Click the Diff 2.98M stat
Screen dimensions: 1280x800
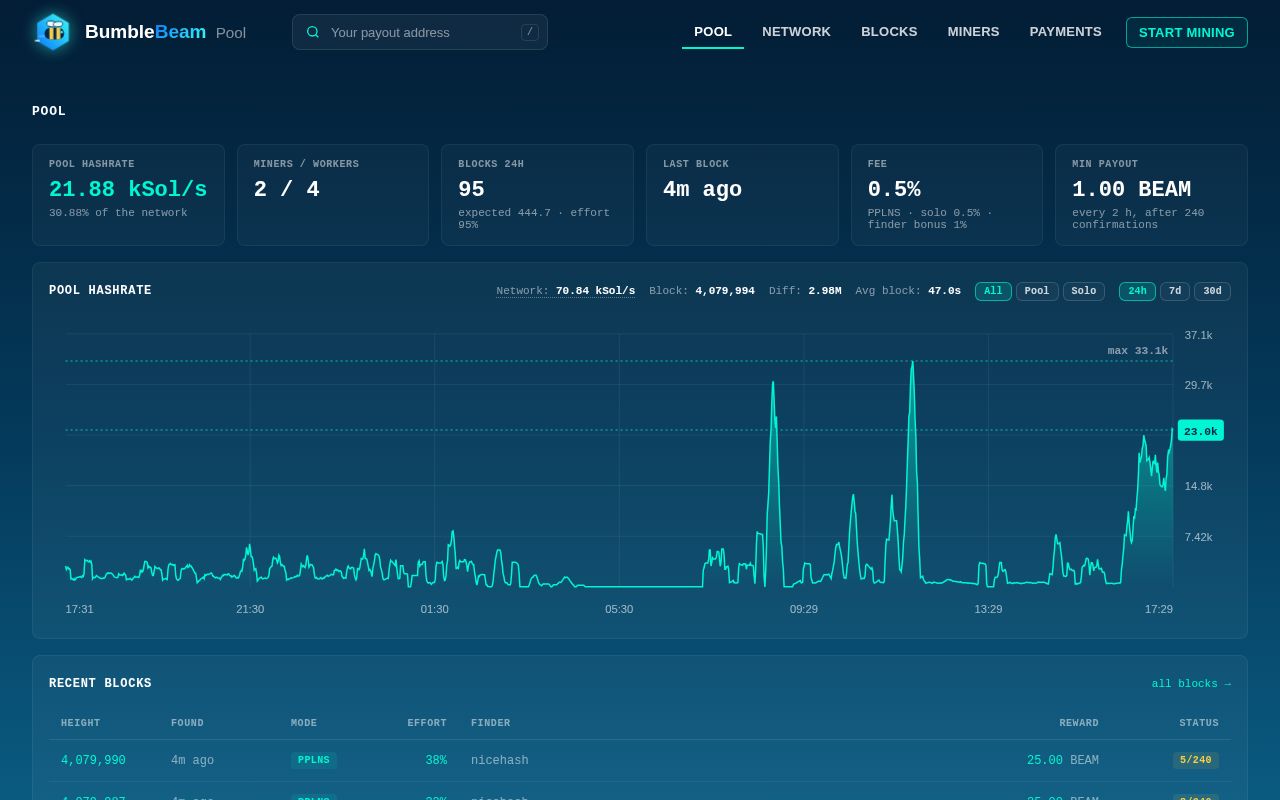click(x=805, y=291)
